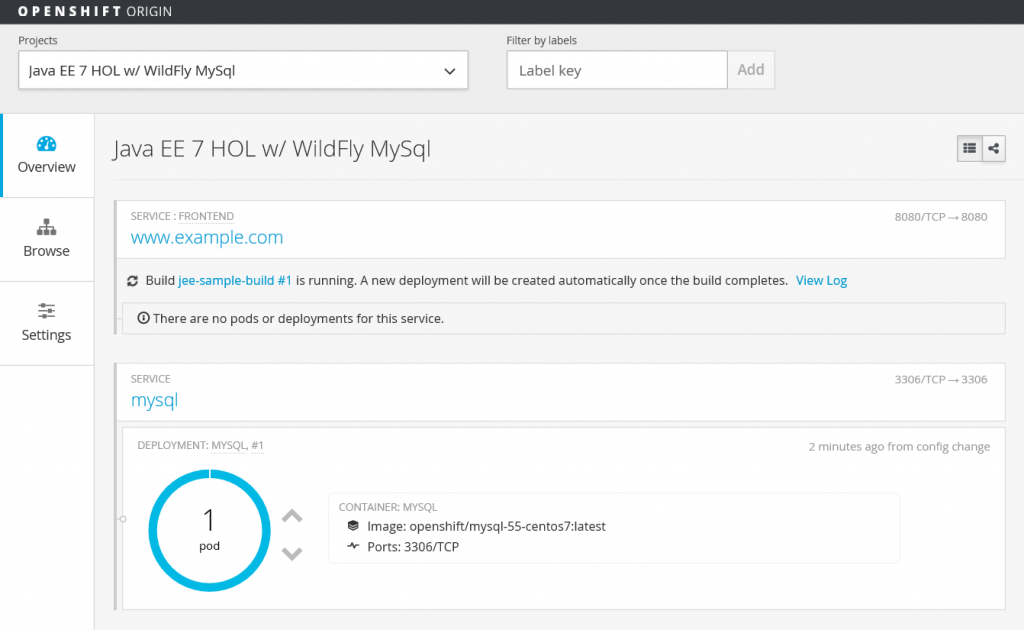Click the CONTAINER: MYSQL heading
Image resolution: width=1024 pixels, height=630 pixels.
[x=388, y=507]
